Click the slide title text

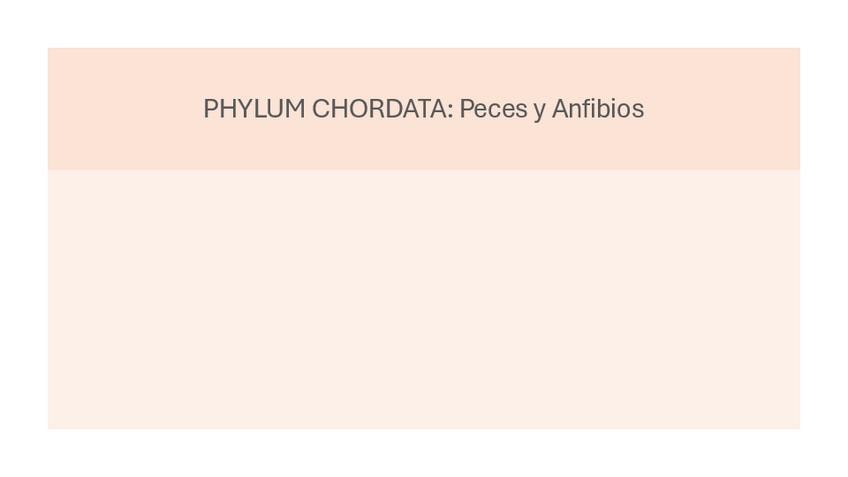click(423, 108)
